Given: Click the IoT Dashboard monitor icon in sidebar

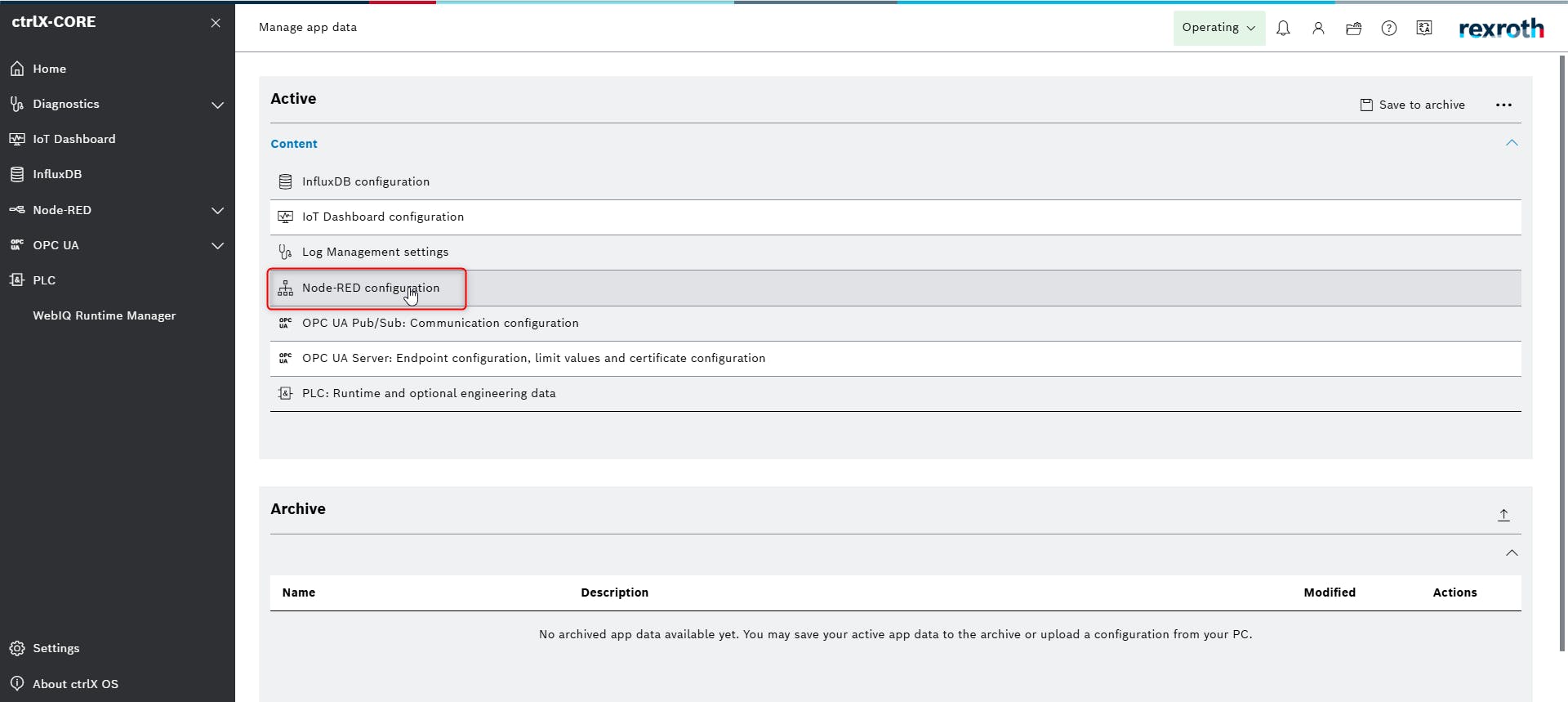Looking at the screenshot, I should 17,139.
